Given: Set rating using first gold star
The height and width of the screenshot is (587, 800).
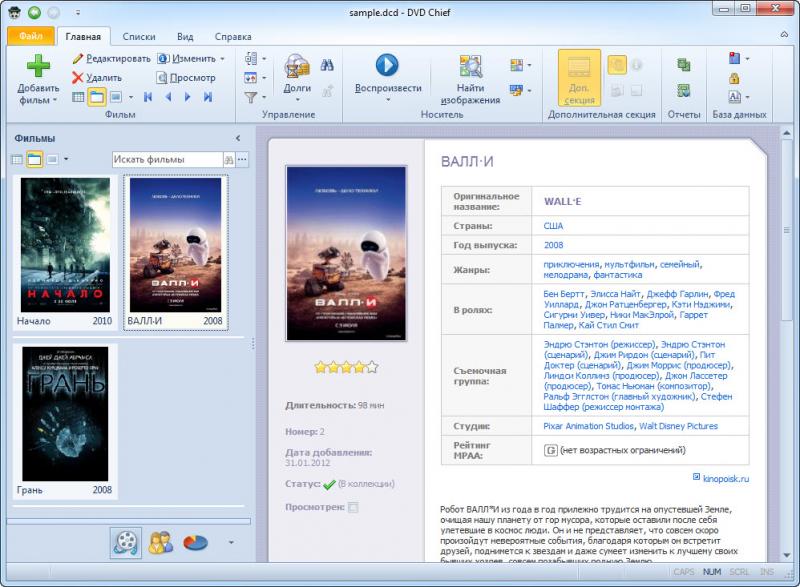Looking at the screenshot, I should click(320, 367).
